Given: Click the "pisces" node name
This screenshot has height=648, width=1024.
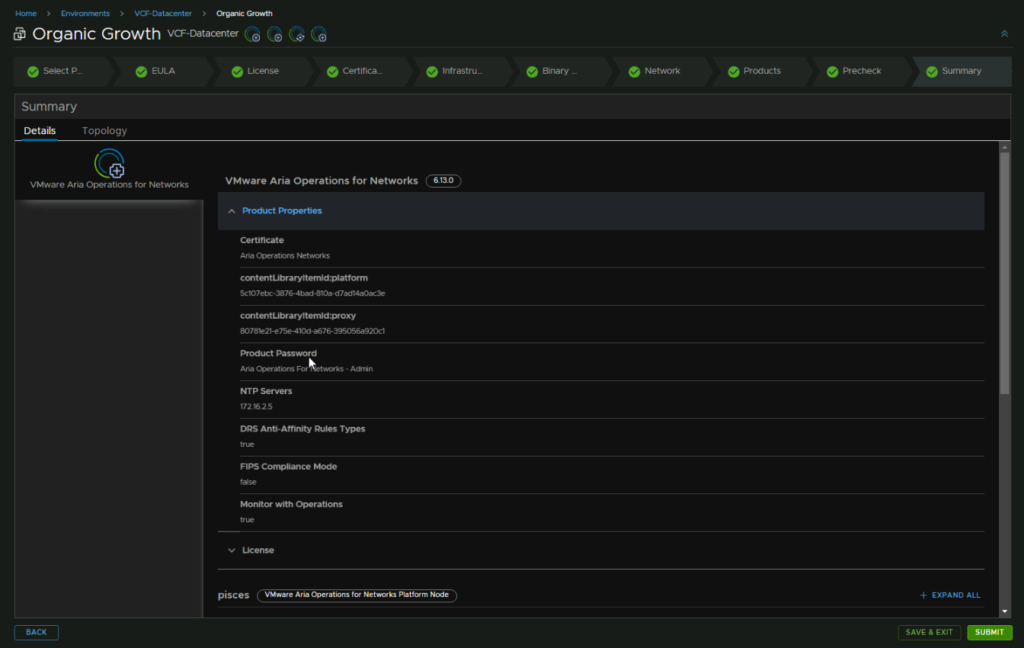Looking at the screenshot, I should (x=233, y=595).
